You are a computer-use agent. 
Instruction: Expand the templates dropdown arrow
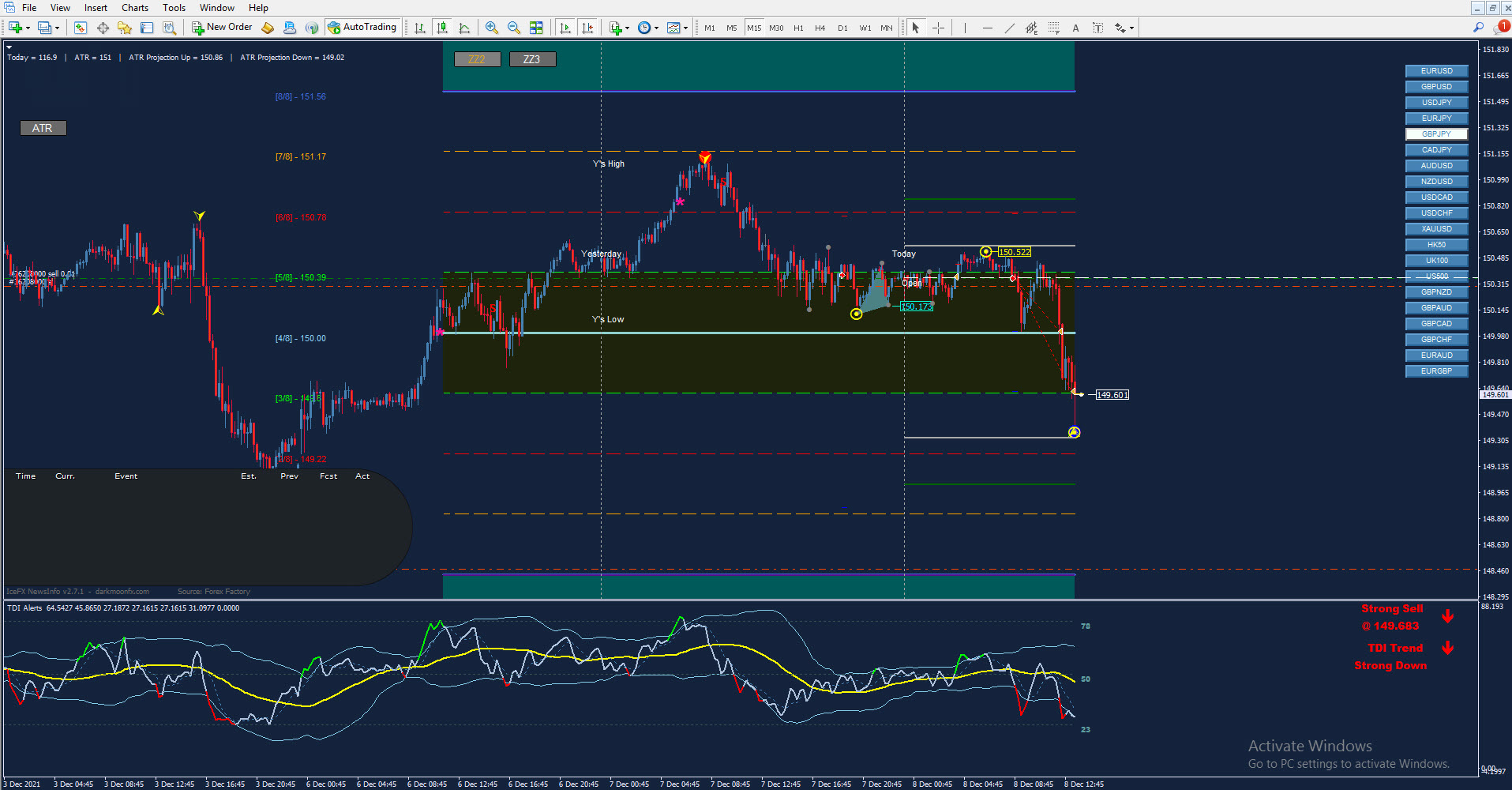tap(685, 28)
